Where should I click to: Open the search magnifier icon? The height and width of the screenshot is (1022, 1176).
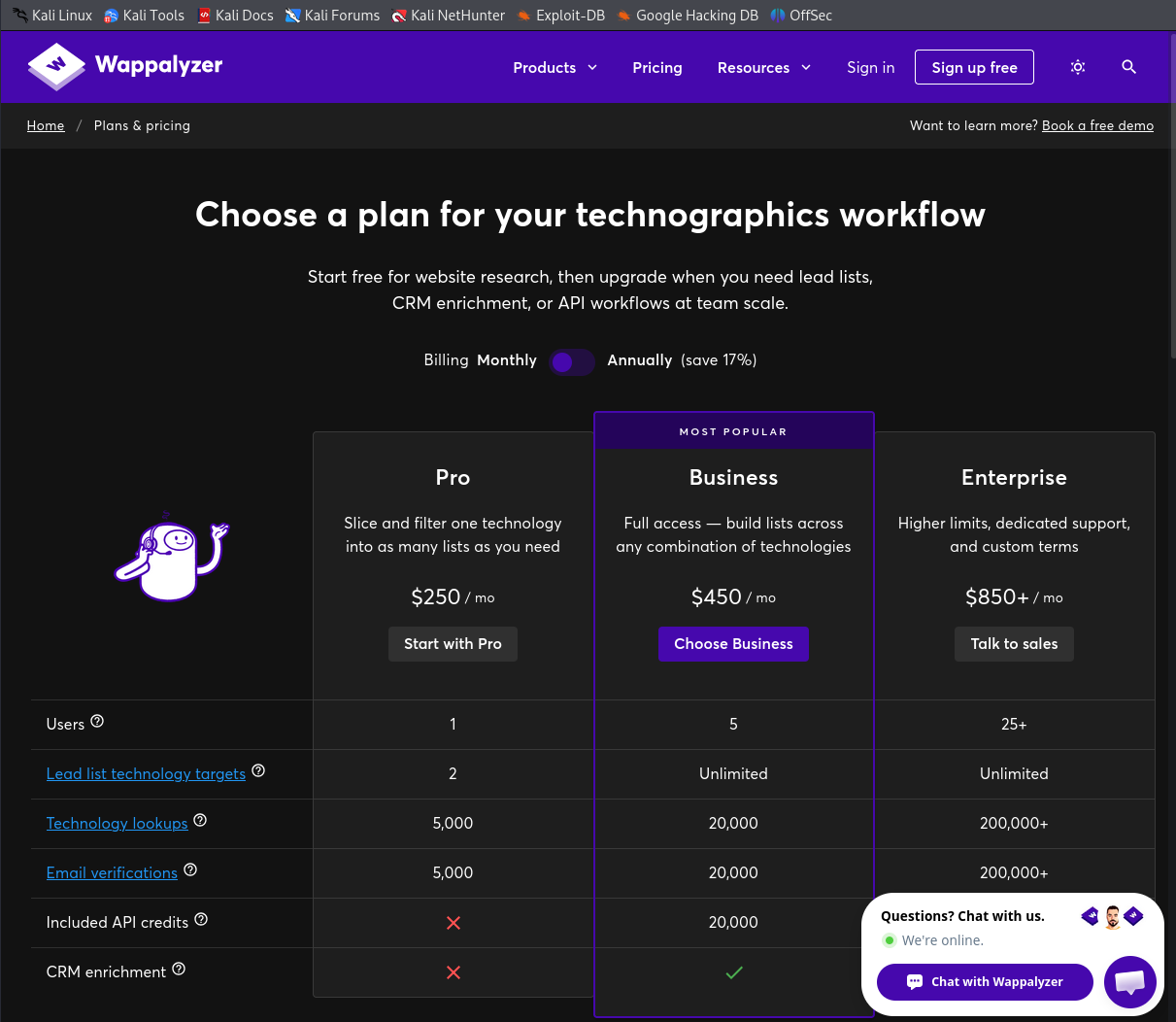[x=1128, y=67]
